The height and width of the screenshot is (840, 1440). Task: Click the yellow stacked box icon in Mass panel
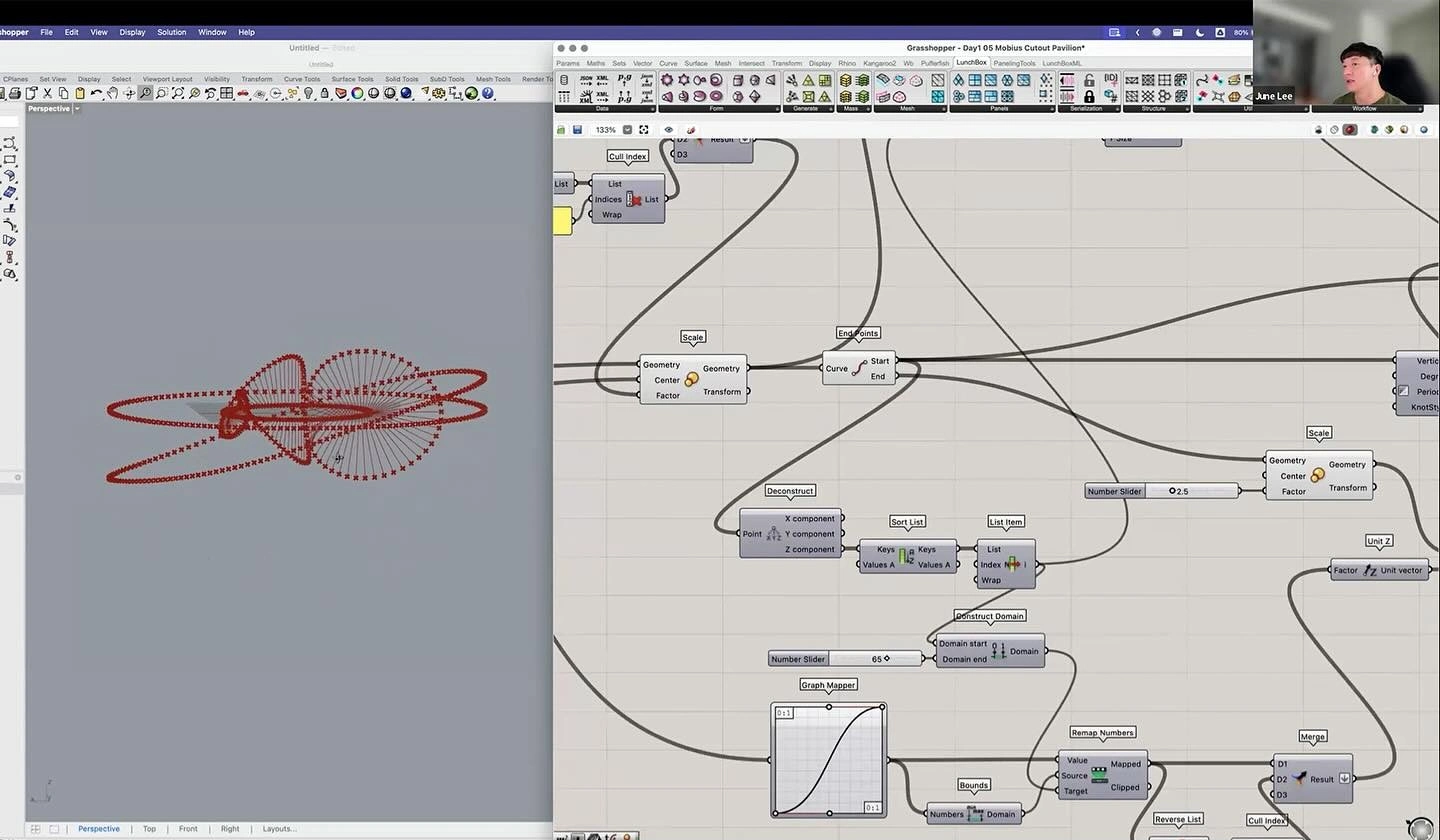(845, 80)
